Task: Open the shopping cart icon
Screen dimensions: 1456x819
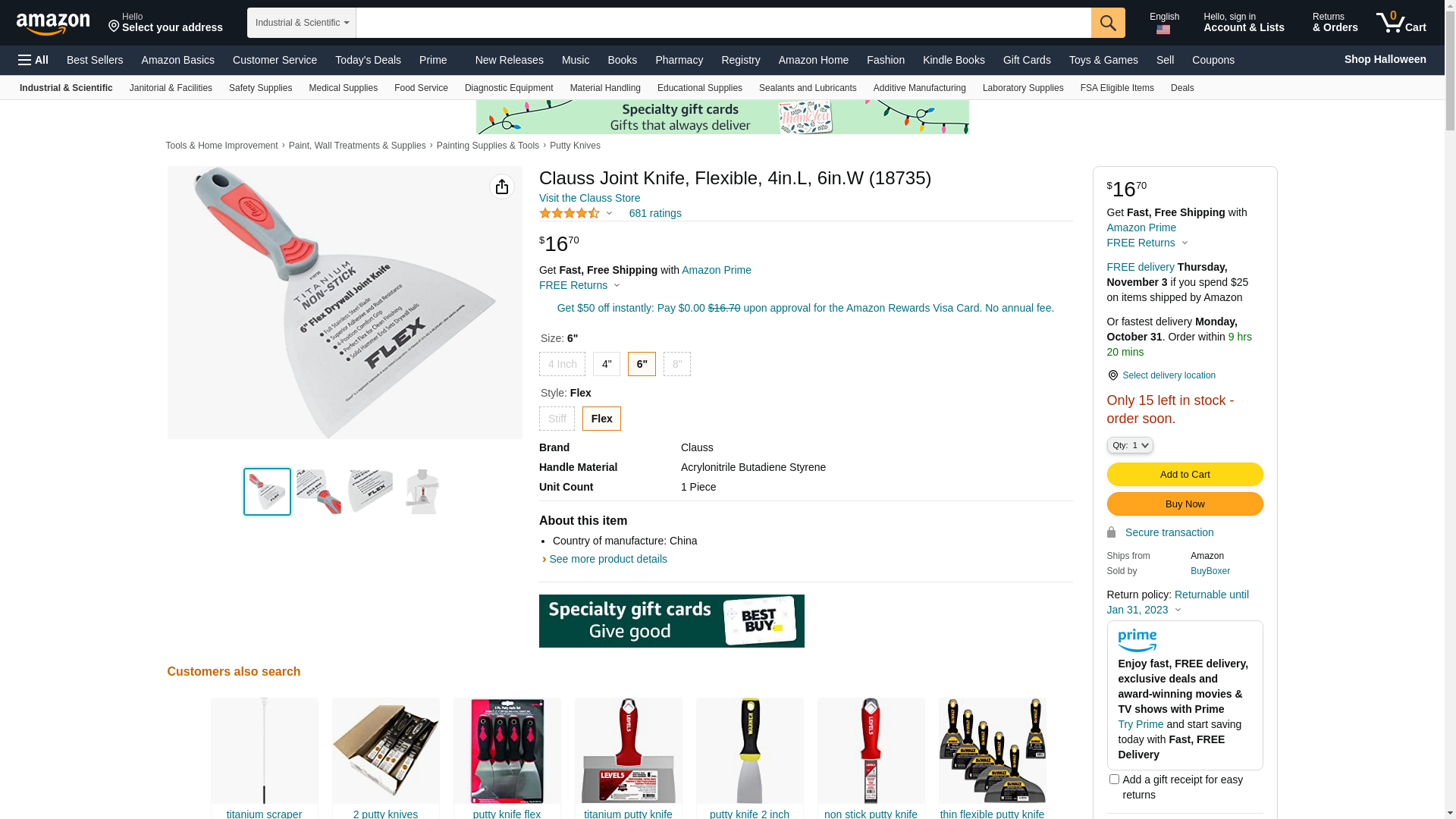Action: pyautogui.click(x=1401, y=23)
